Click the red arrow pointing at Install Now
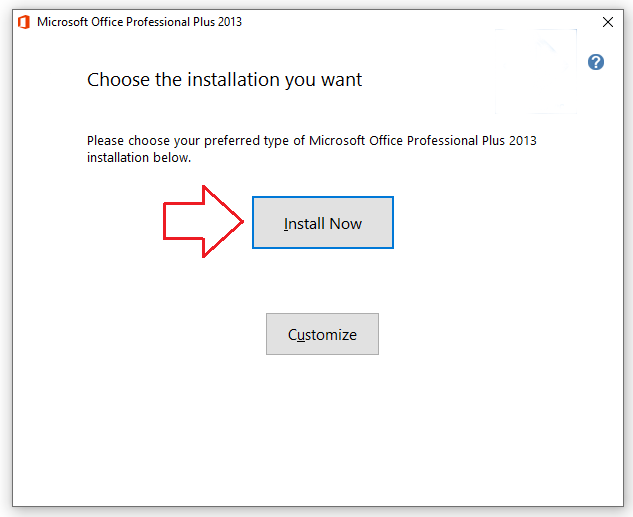Viewport: 633px width, 517px height. (200, 221)
